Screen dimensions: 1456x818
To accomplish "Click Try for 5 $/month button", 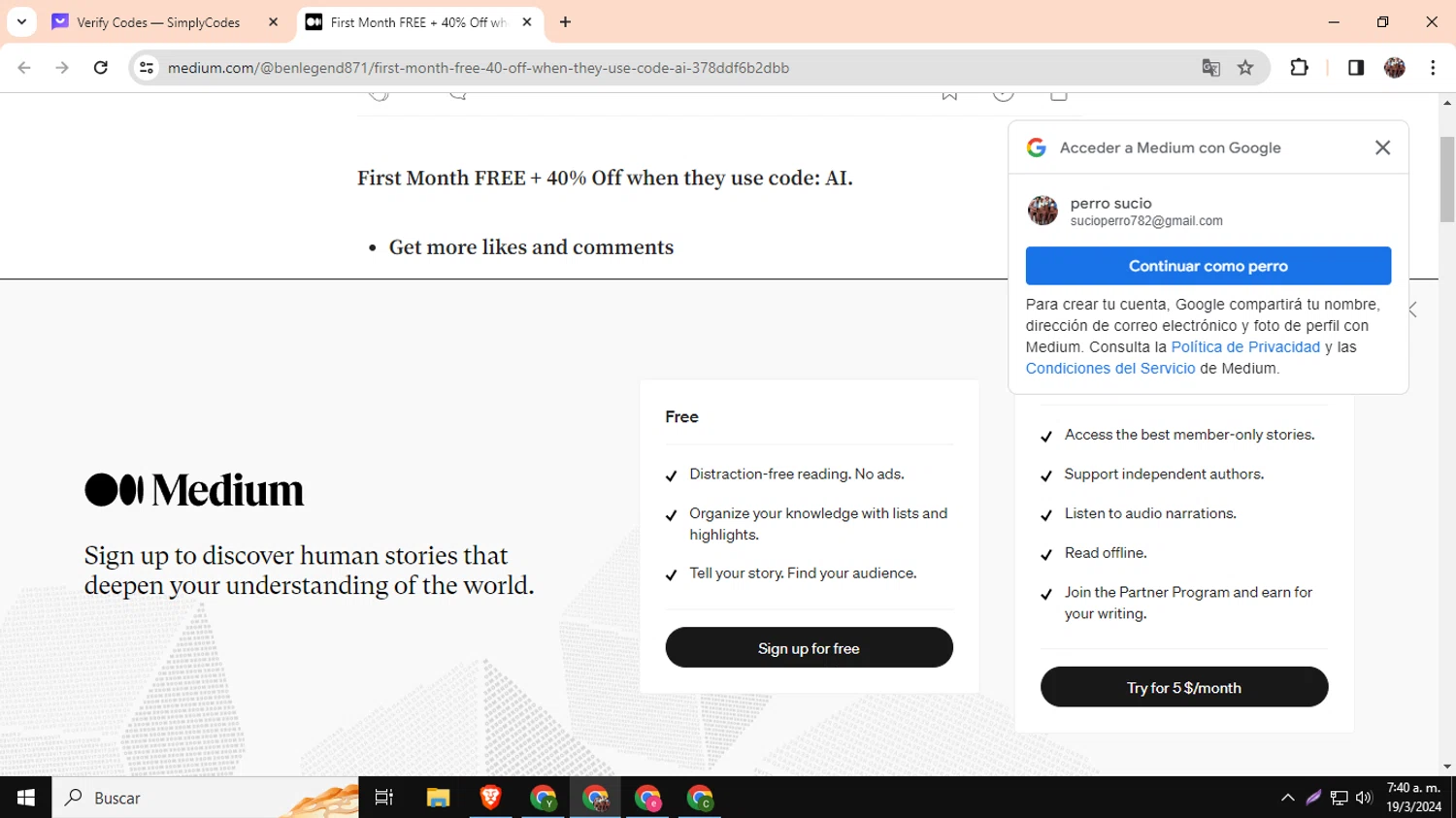I will (1184, 687).
